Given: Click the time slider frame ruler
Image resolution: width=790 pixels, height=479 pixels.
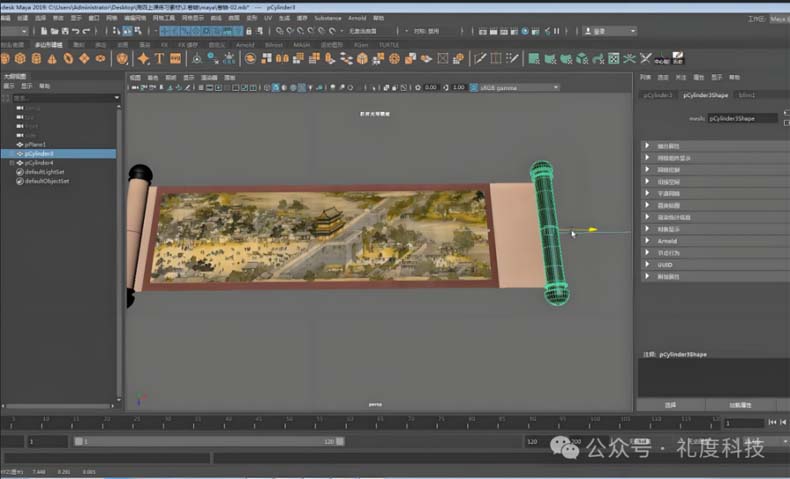Looking at the screenshot, I should (360, 423).
